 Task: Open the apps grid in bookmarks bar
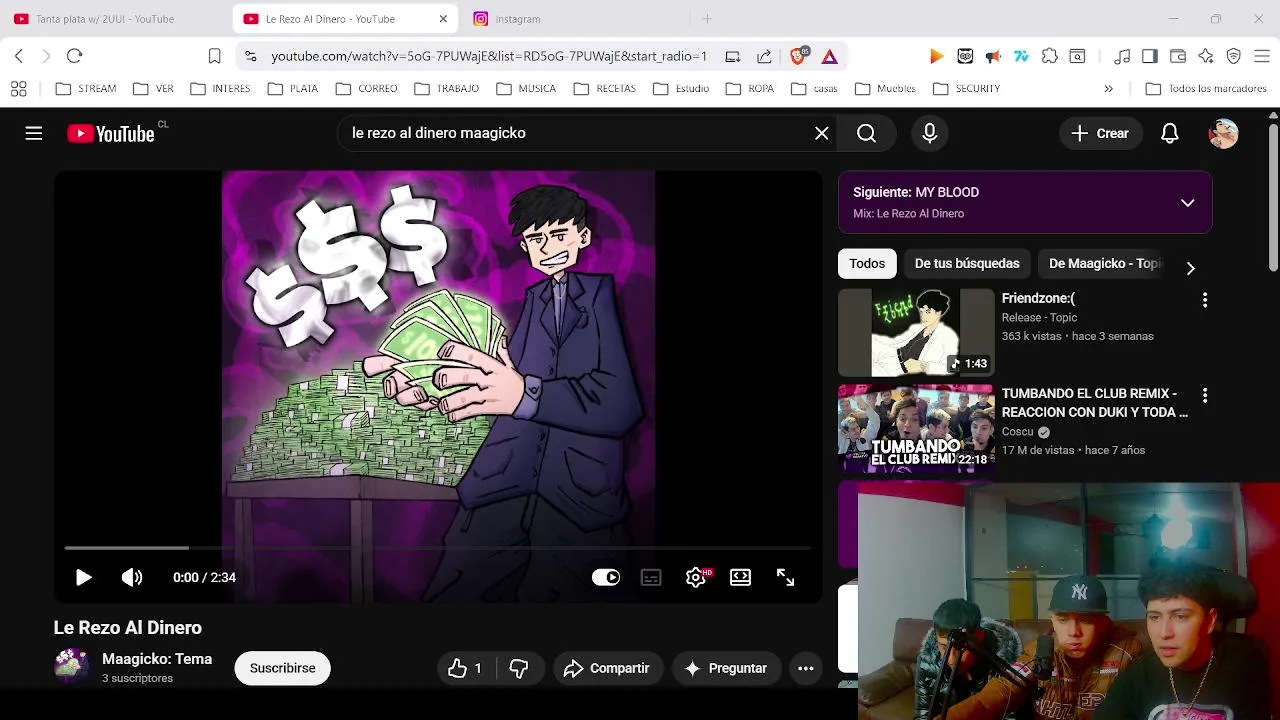coord(19,89)
